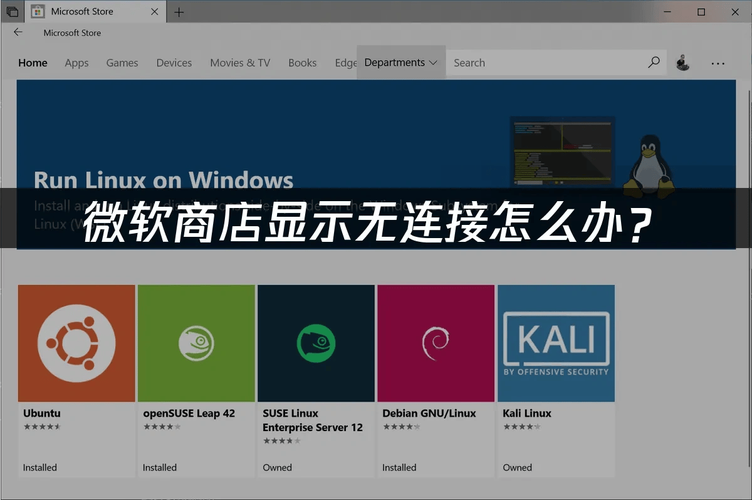Expand the Departments dropdown
Image resolution: width=752 pixels, height=500 pixels.
[401, 62]
